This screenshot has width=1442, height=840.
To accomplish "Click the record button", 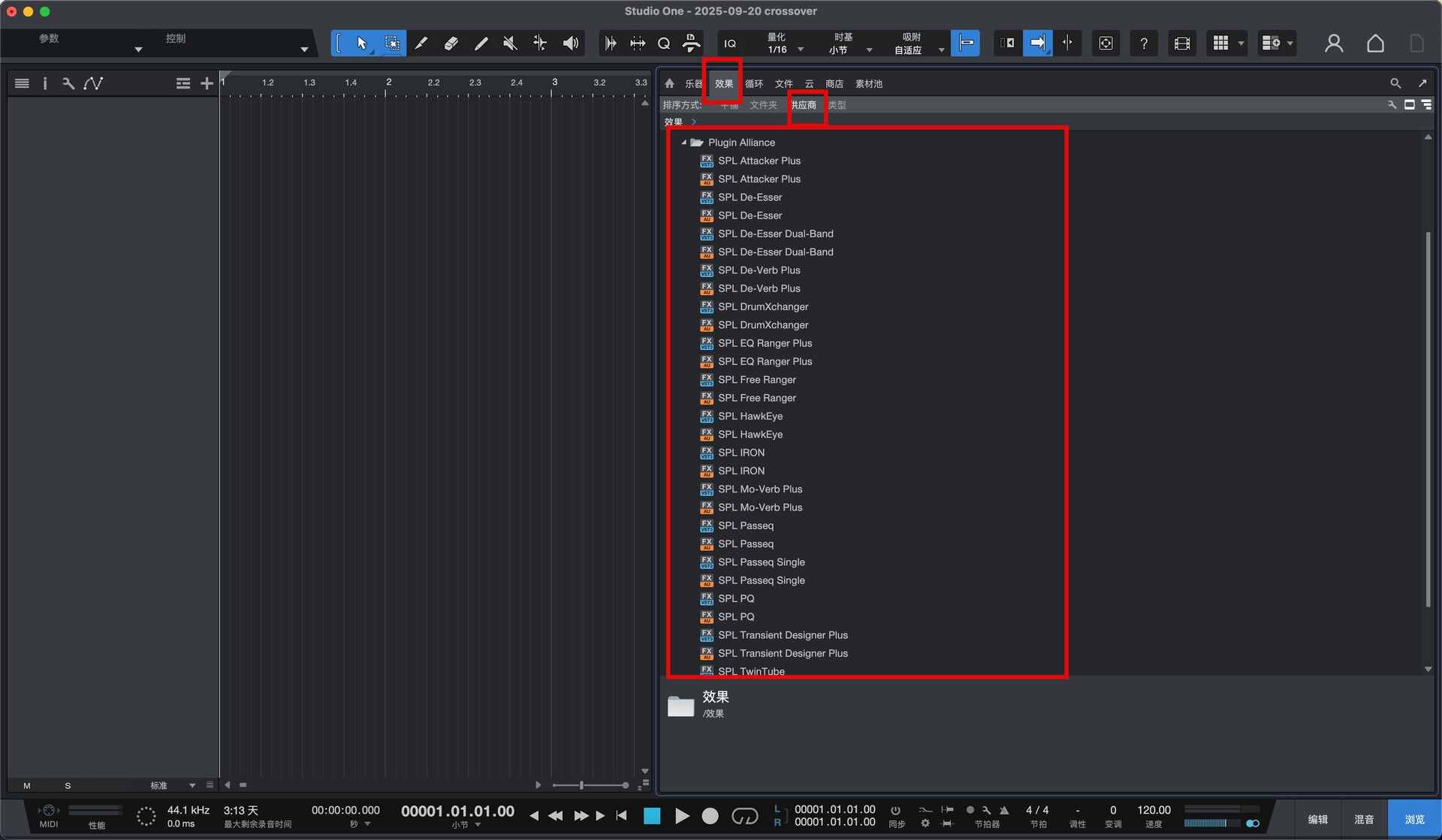I will click(710, 816).
